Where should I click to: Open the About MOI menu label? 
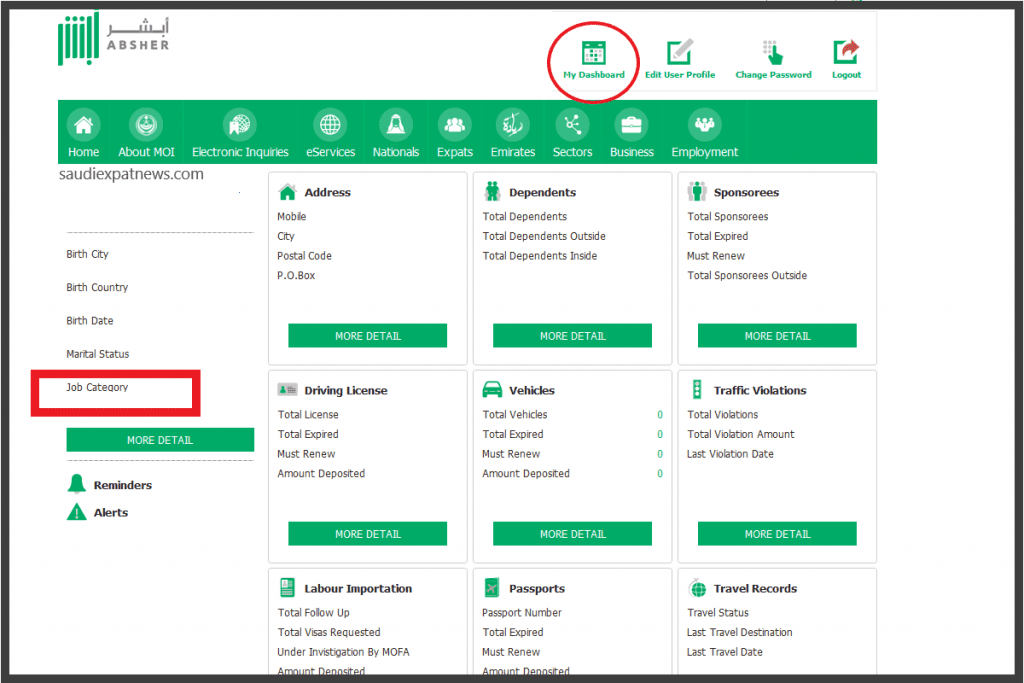pyautogui.click(x=146, y=152)
